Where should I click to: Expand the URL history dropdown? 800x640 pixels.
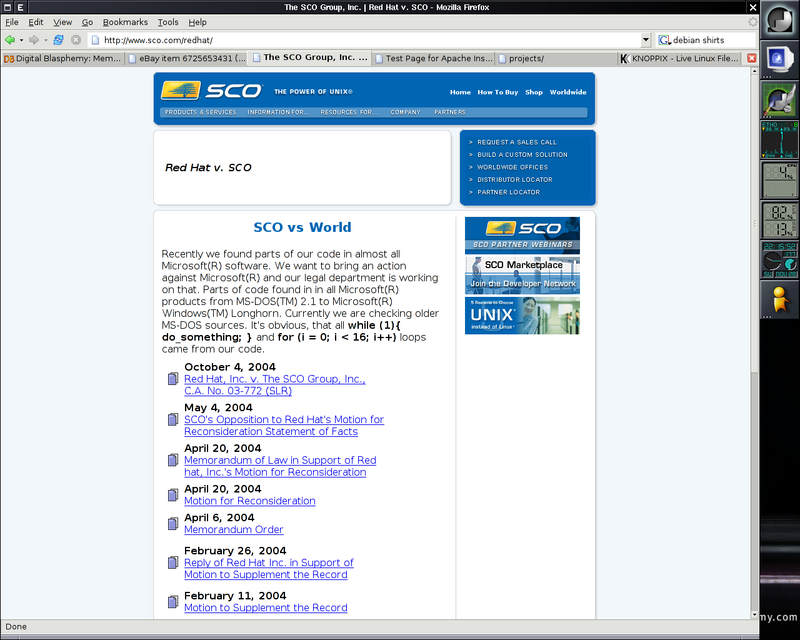click(645, 40)
